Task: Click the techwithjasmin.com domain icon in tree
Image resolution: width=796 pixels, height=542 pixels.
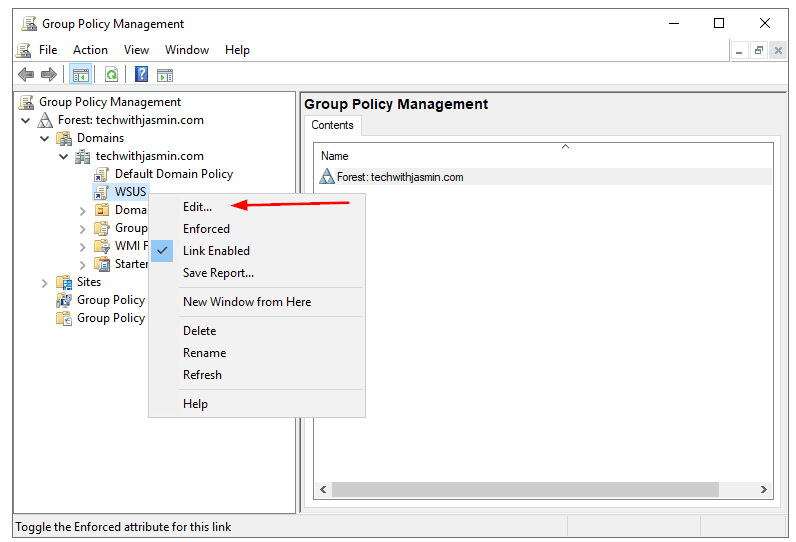Action: pos(83,156)
